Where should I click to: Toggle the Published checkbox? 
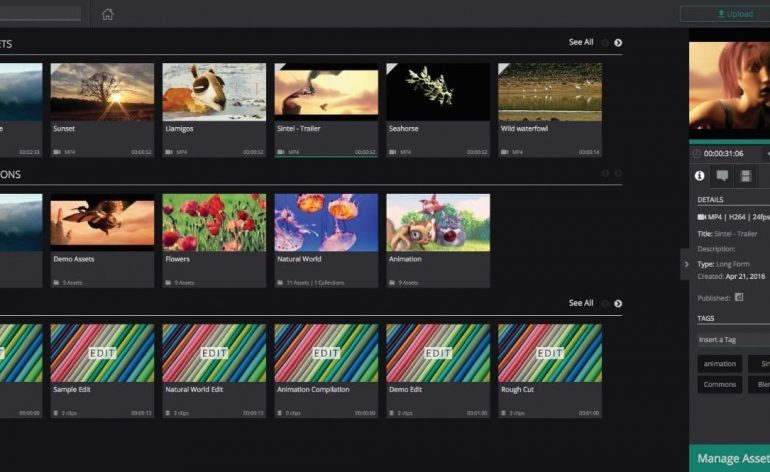click(739, 297)
